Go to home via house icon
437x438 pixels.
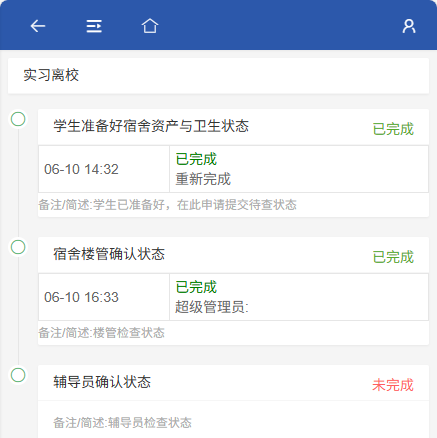click(150, 26)
